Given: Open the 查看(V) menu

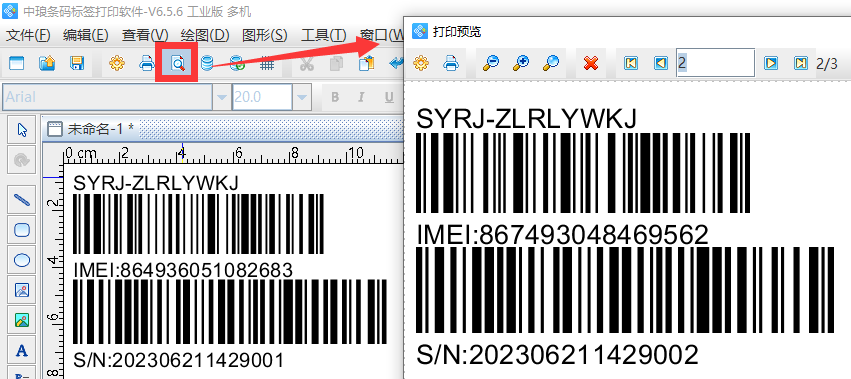Looking at the screenshot, I should [145, 35].
